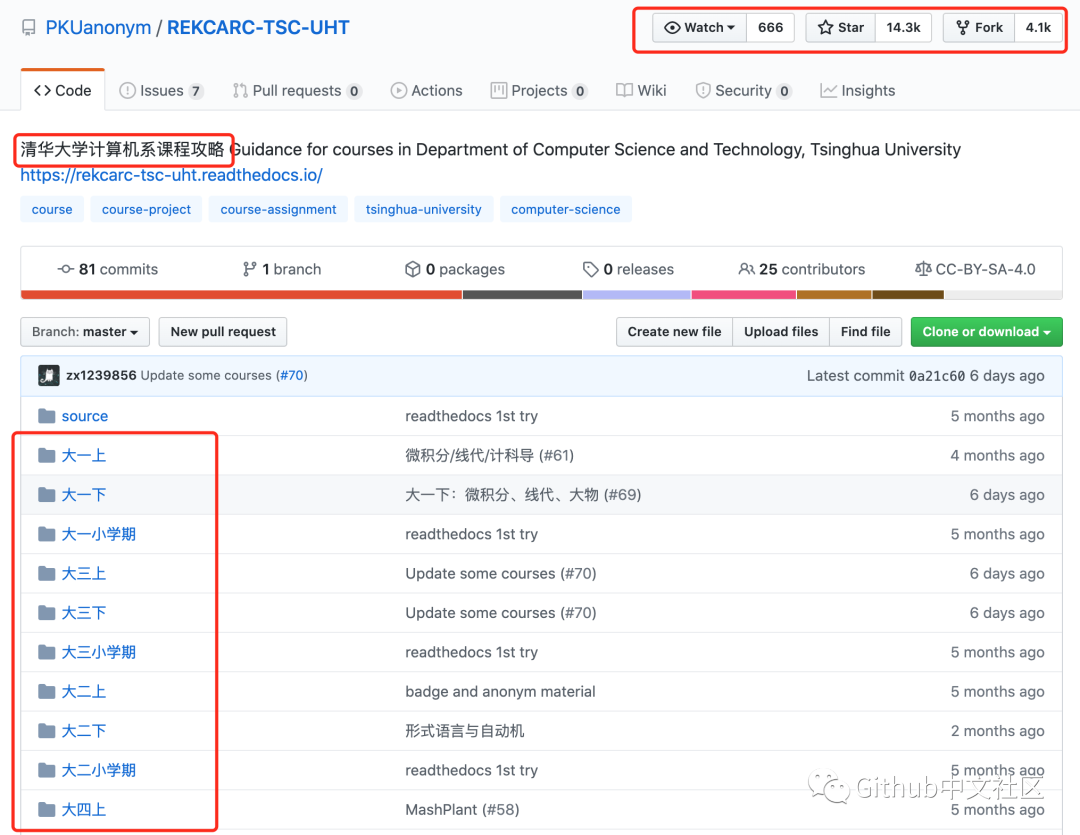Viewport: 1080px width, 835px height.
Task: Click New pull request button
Action: pyautogui.click(x=223, y=332)
